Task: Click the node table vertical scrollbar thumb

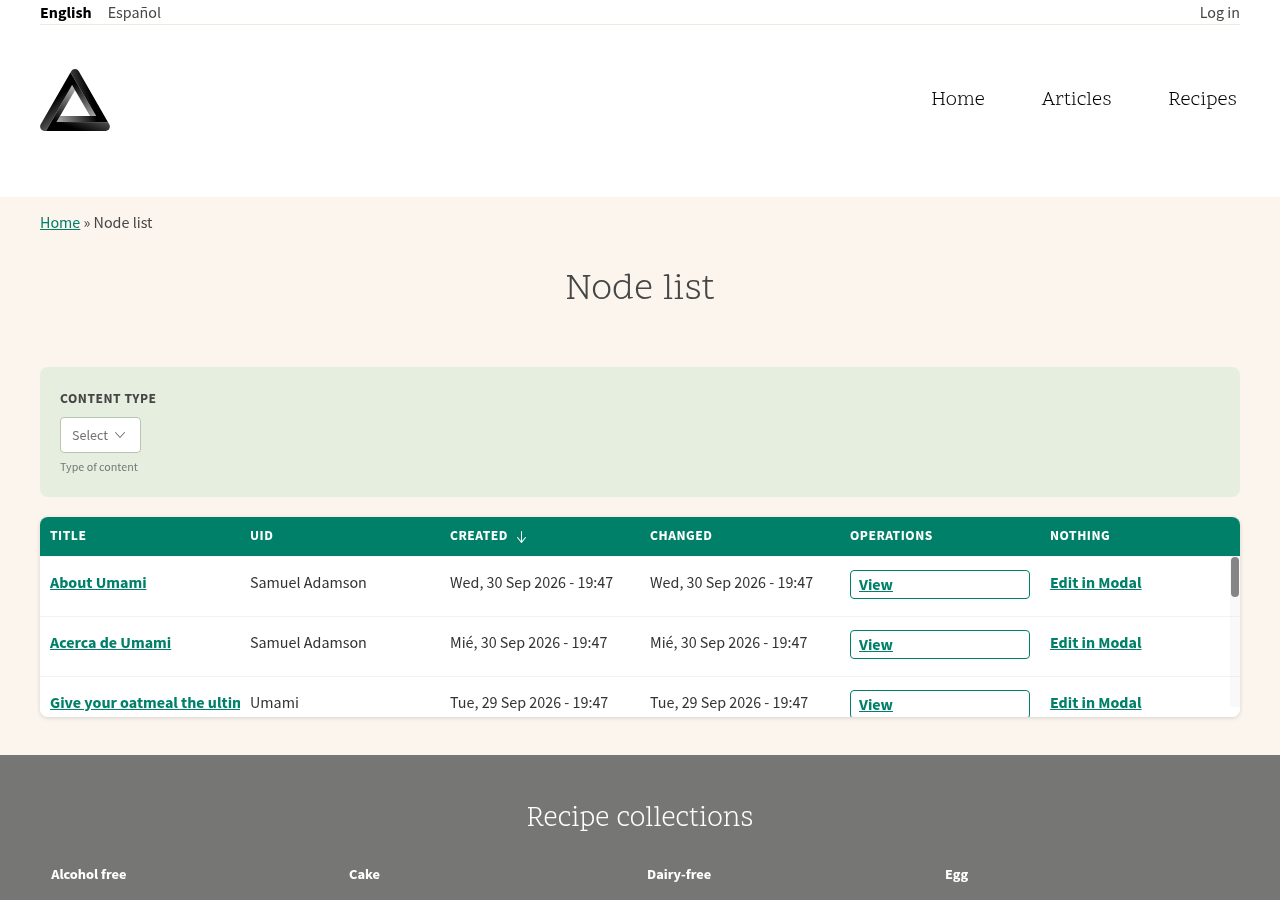Action: point(1235,577)
